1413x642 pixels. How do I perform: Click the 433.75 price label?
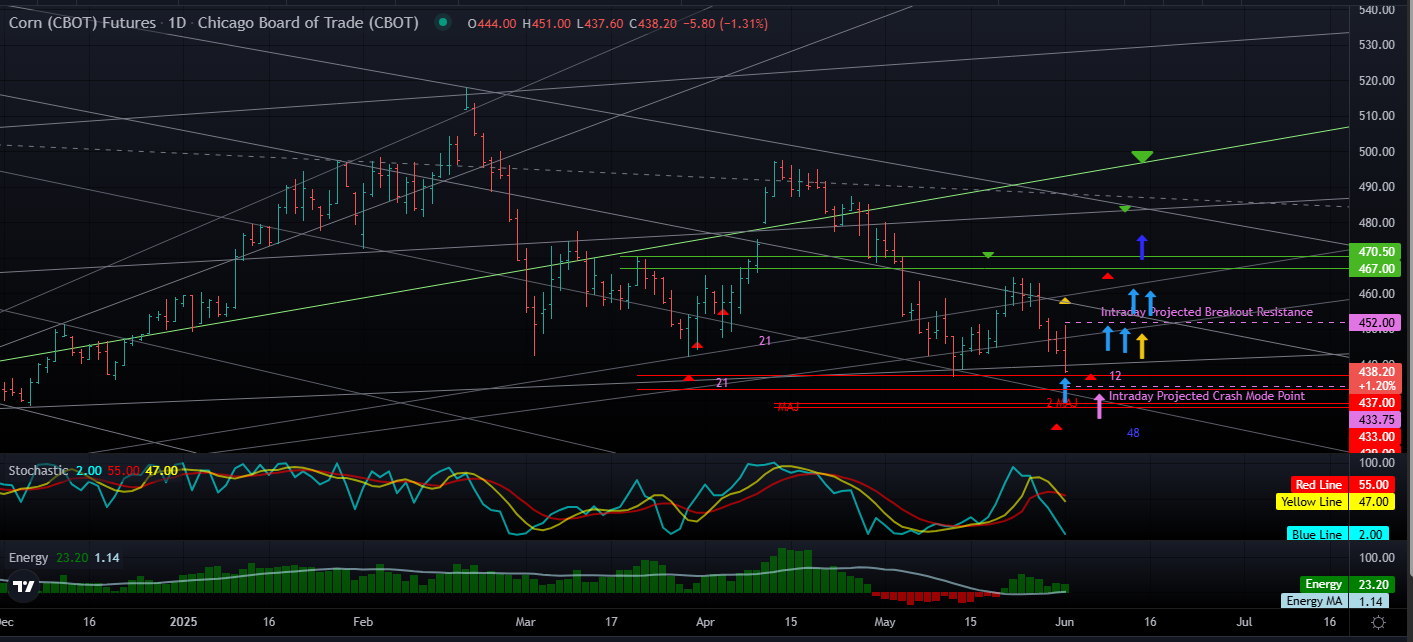coord(1377,420)
